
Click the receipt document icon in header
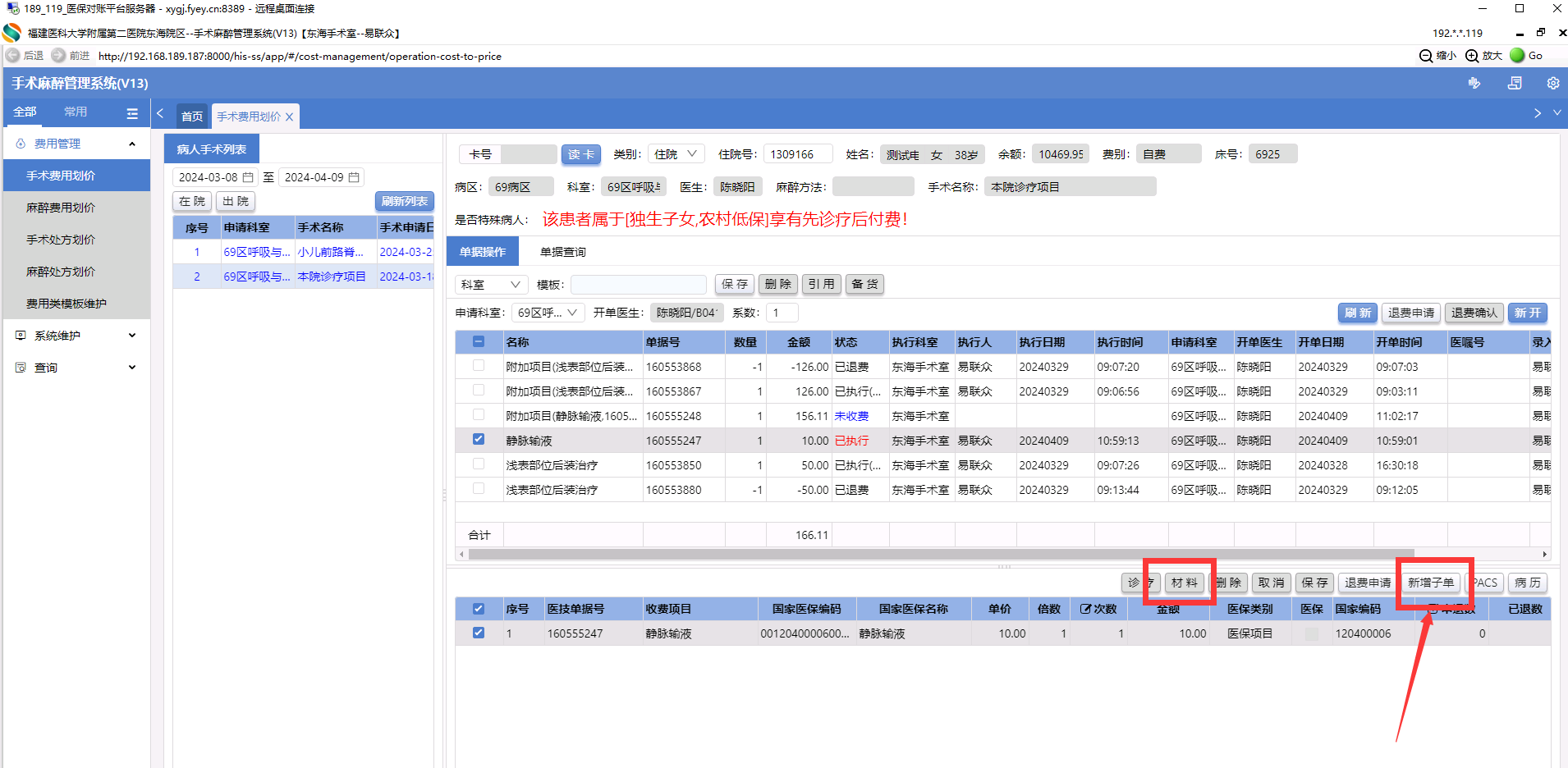(1515, 83)
